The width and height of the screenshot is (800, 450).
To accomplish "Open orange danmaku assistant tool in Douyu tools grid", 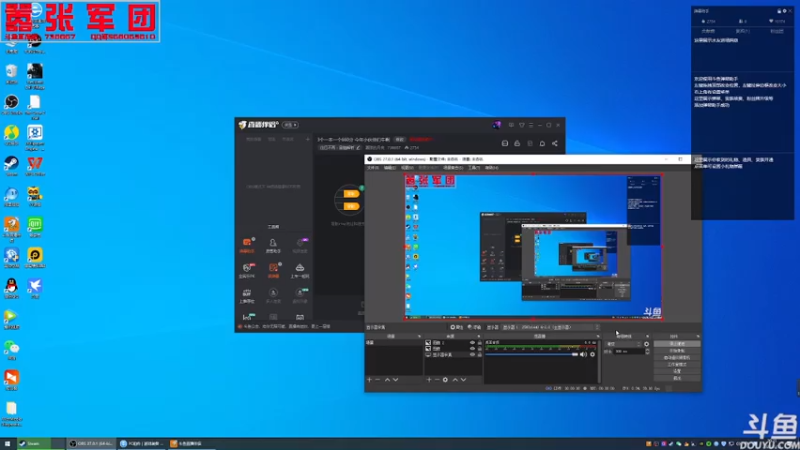I will click(247, 245).
